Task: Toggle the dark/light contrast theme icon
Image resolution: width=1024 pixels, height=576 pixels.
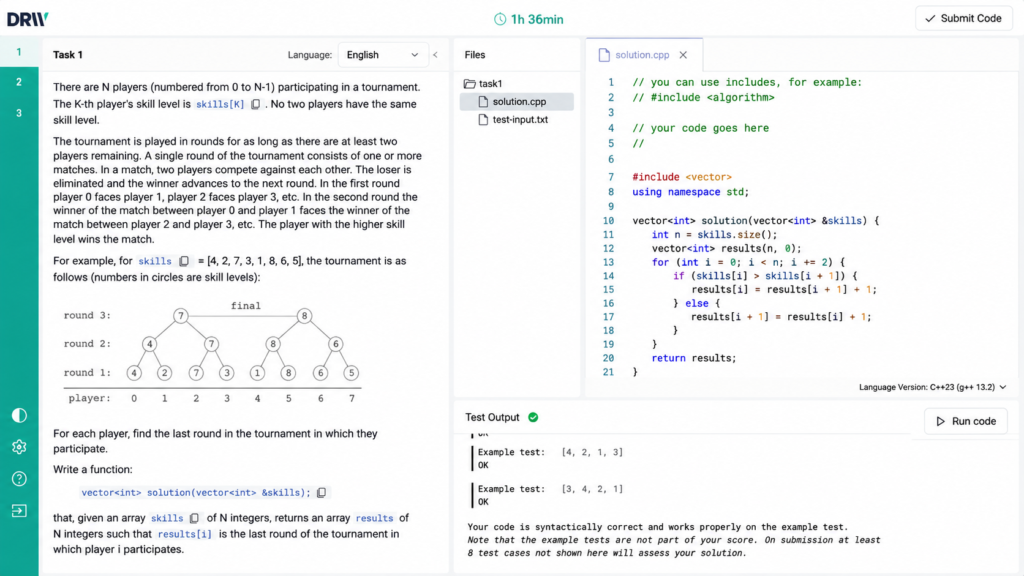Action: point(19,415)
